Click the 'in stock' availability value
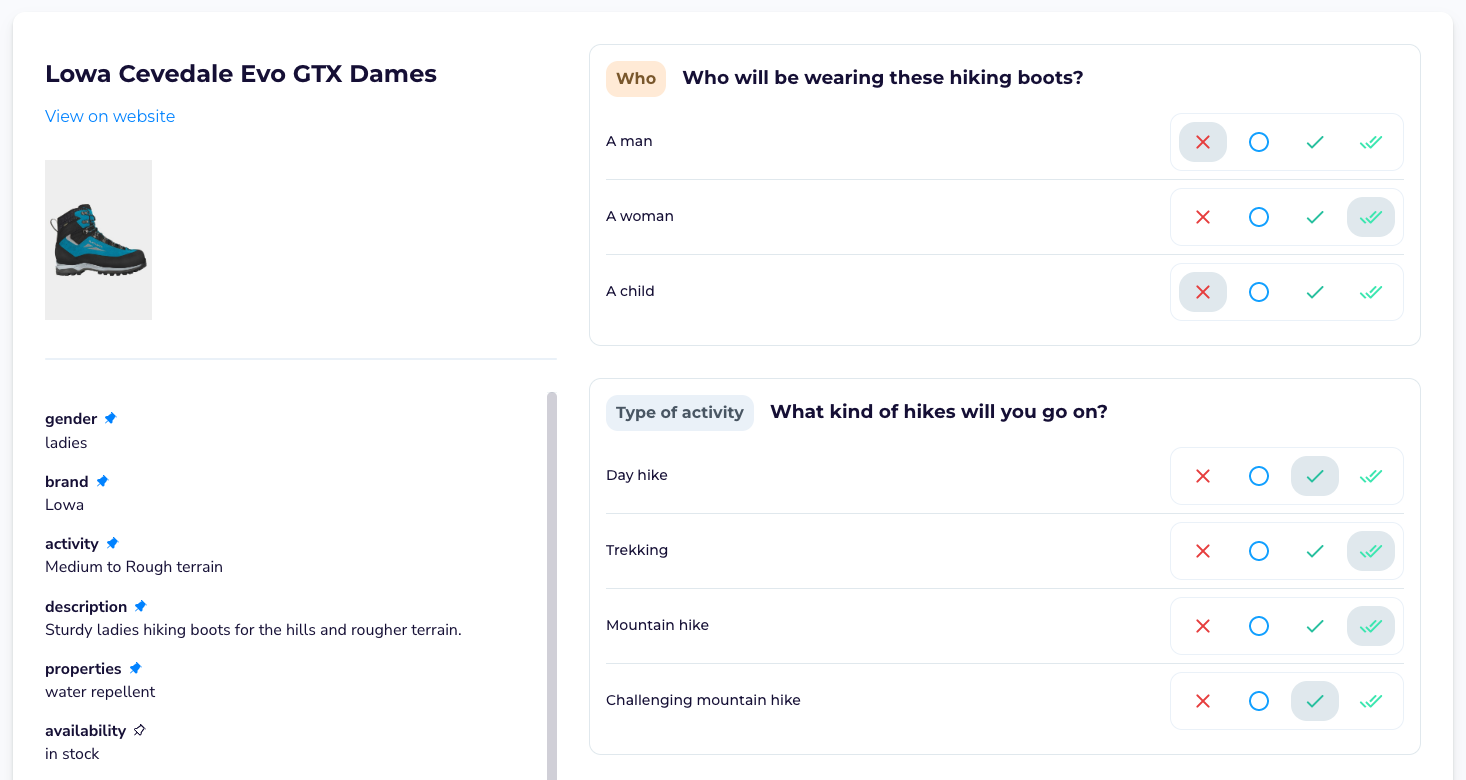Viewport: 1466px width, 780px height. pos(72,754)
